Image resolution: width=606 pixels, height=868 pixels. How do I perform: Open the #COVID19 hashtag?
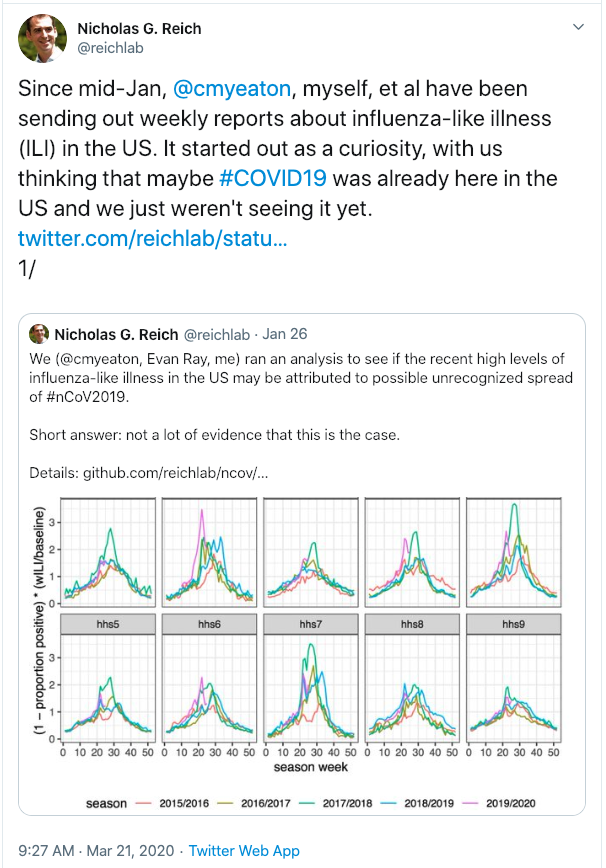pyautogui.click(x=273, y=178)
